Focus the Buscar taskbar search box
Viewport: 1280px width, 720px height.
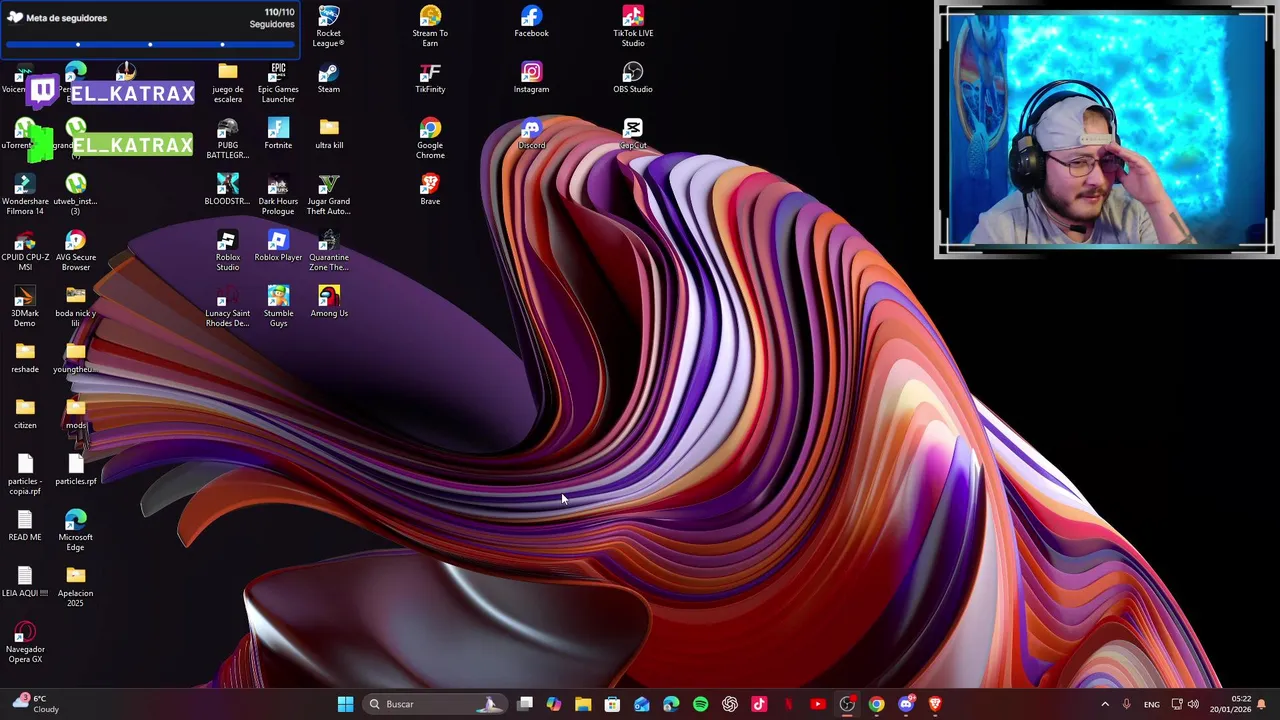click(436, 704)
